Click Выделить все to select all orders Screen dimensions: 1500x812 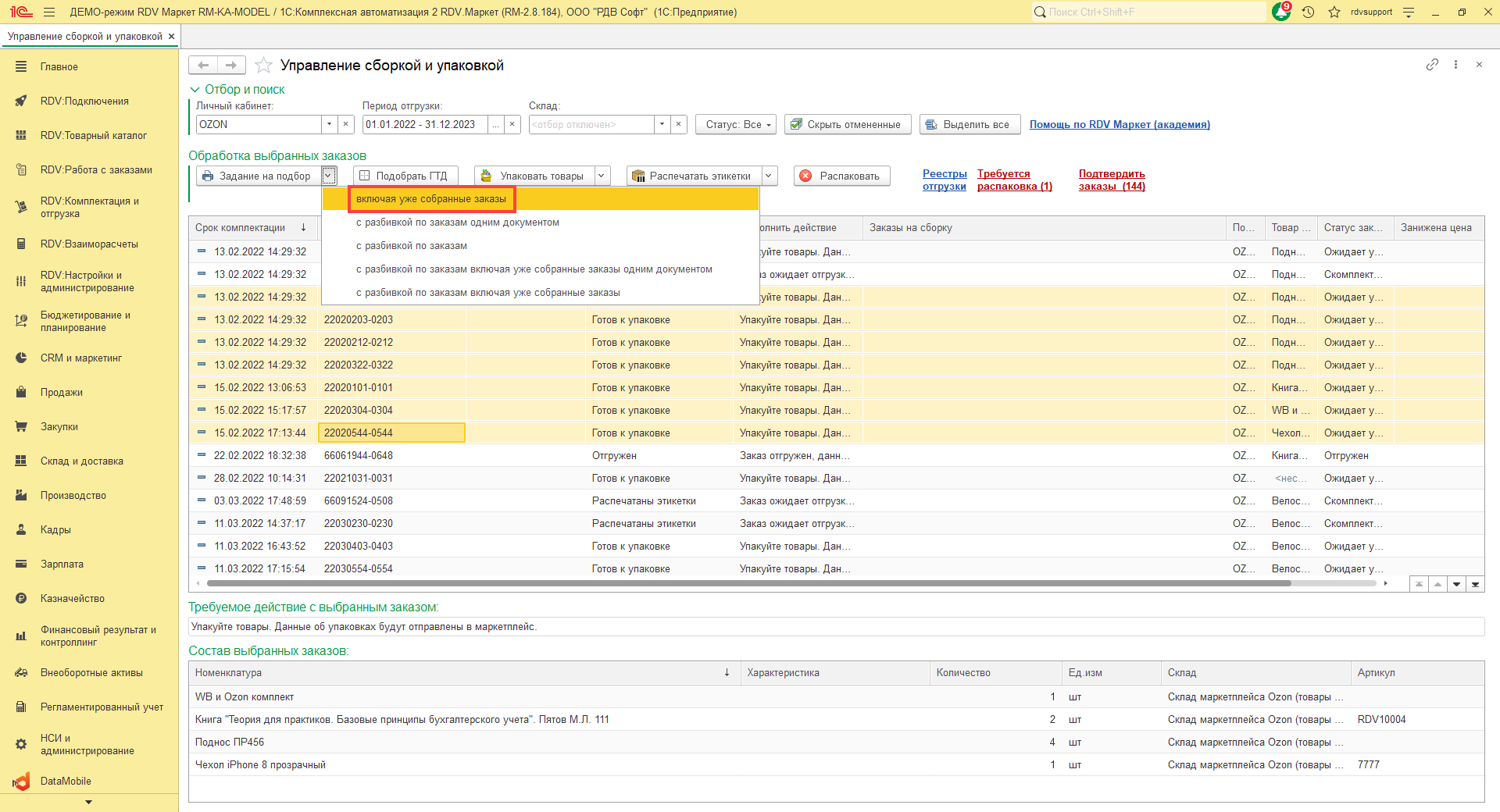pos(970,124)
